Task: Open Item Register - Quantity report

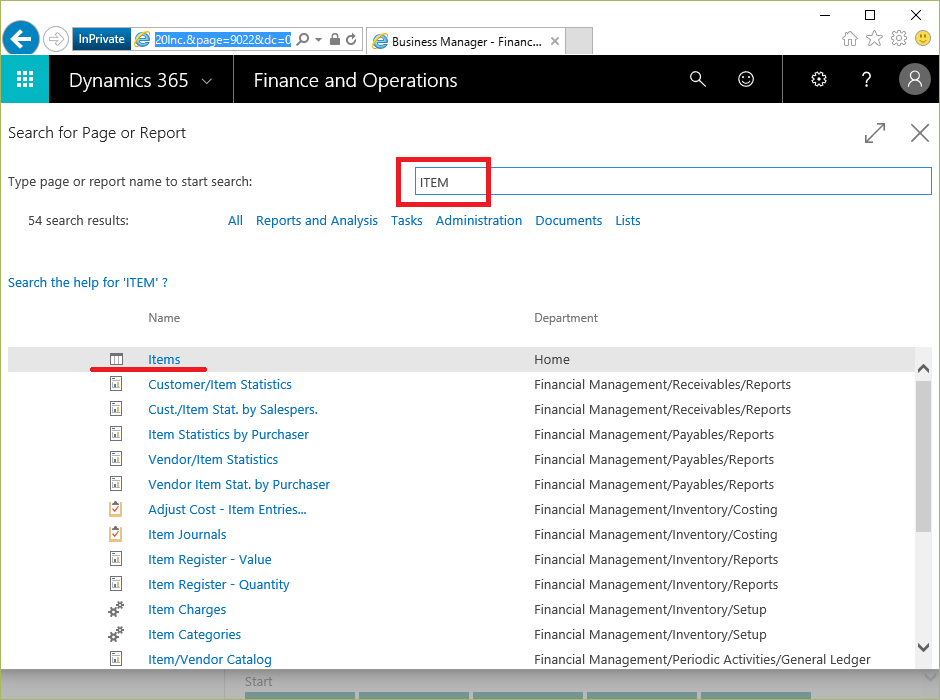Action: coord(219,584)
